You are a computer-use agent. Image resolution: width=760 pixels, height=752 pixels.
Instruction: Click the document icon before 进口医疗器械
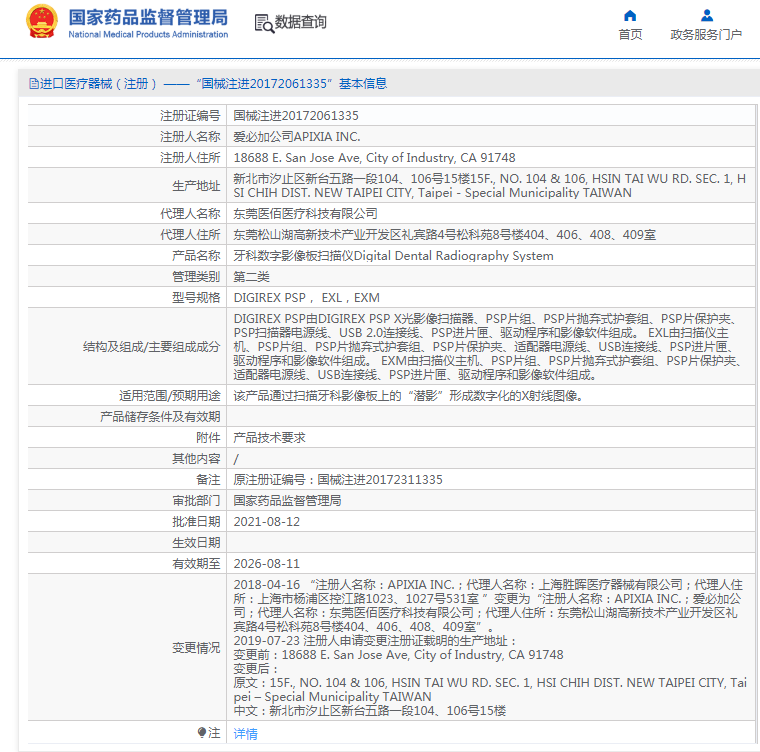[x=33, y=84]
